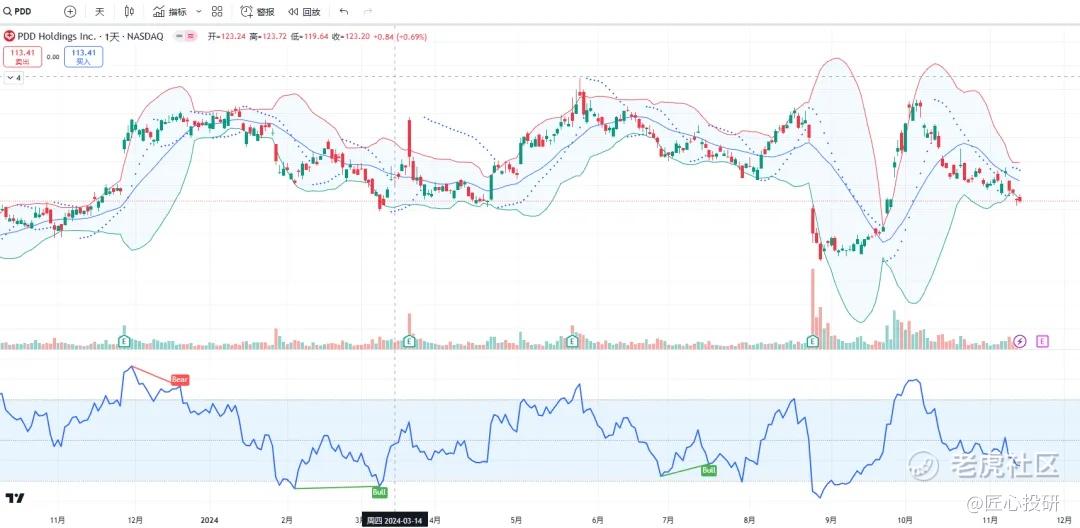Click the 收=123.20 close value
The height and width of the screenshot is (528, 1080).
(351, 36)
